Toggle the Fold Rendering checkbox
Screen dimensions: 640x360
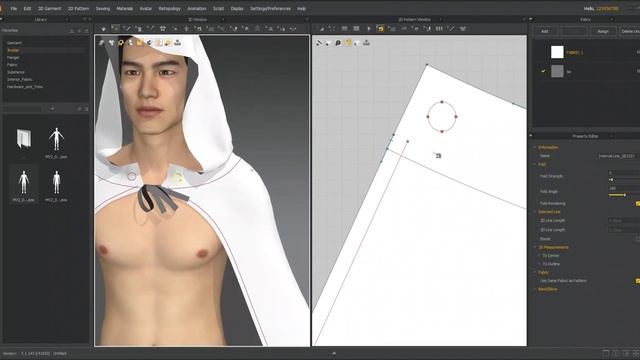pyautogui.click(x=638, y=203)
